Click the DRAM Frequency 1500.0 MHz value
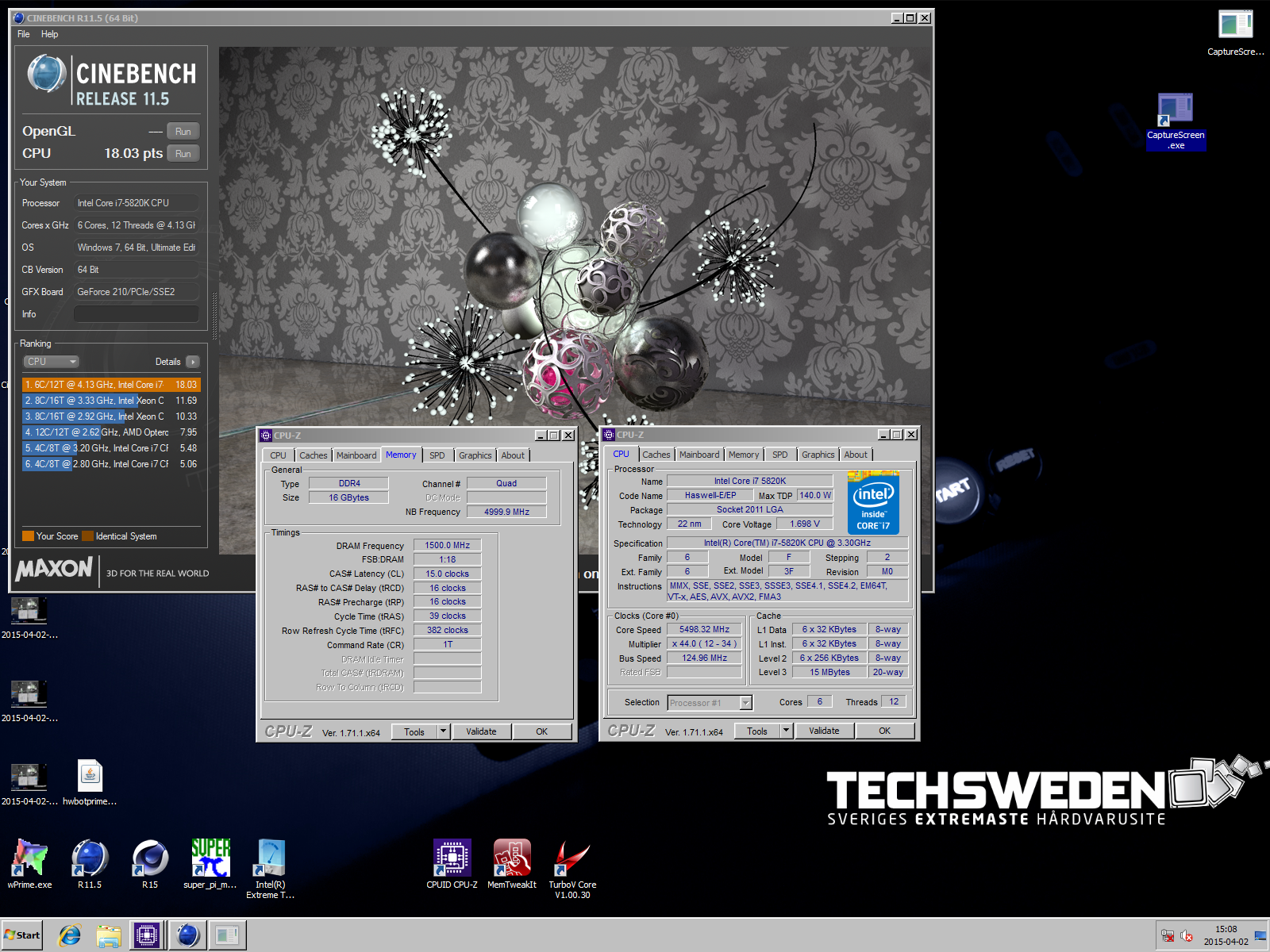 447,546
